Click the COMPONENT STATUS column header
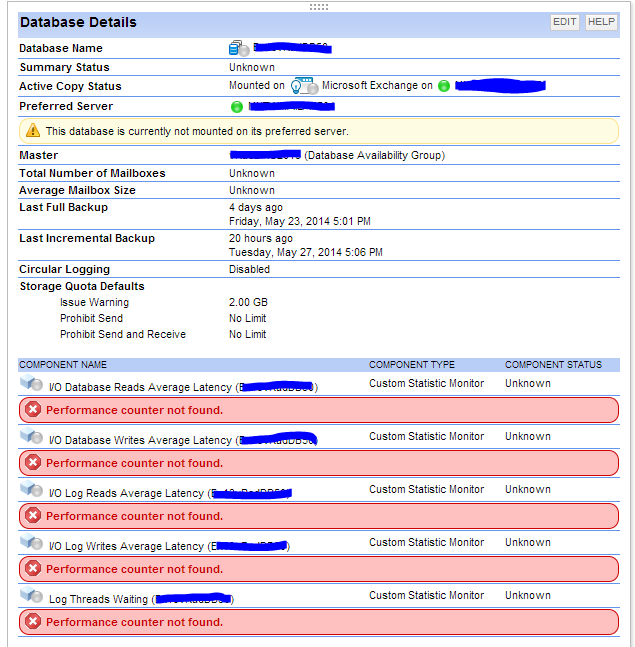The height and width of the screenshot is (647, 635). click(553, 365)
